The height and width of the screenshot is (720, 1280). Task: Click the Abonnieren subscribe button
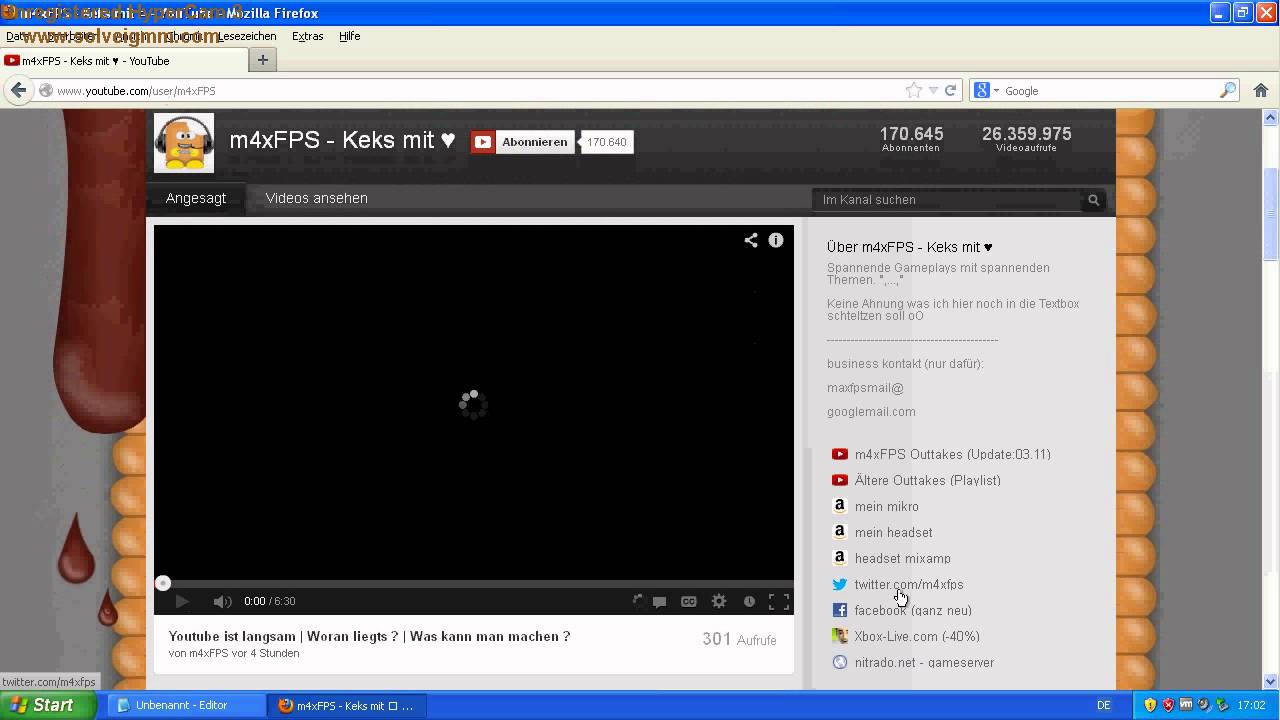point(523,142)
